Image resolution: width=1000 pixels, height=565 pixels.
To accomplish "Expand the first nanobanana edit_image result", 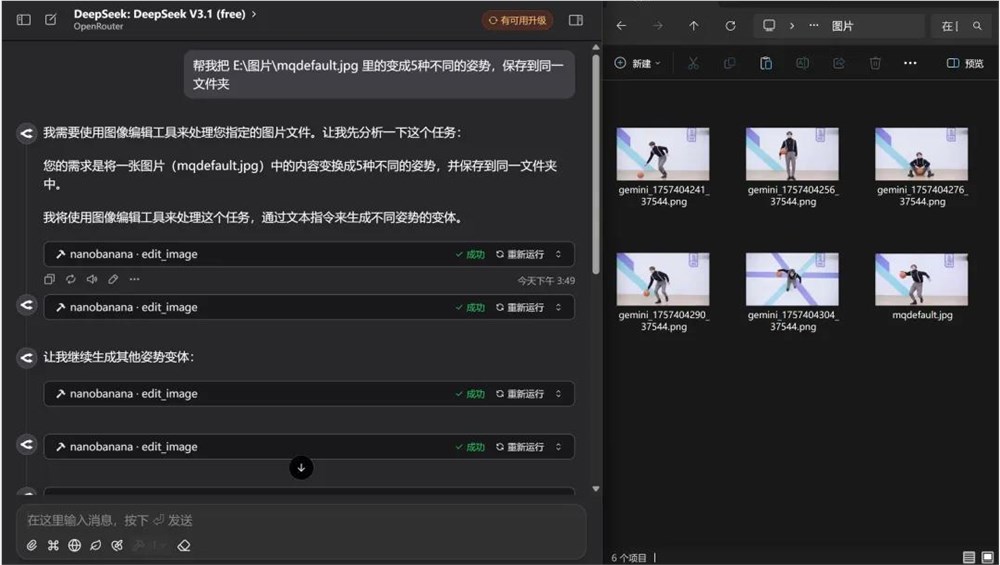I will click(x=558, y=254).
